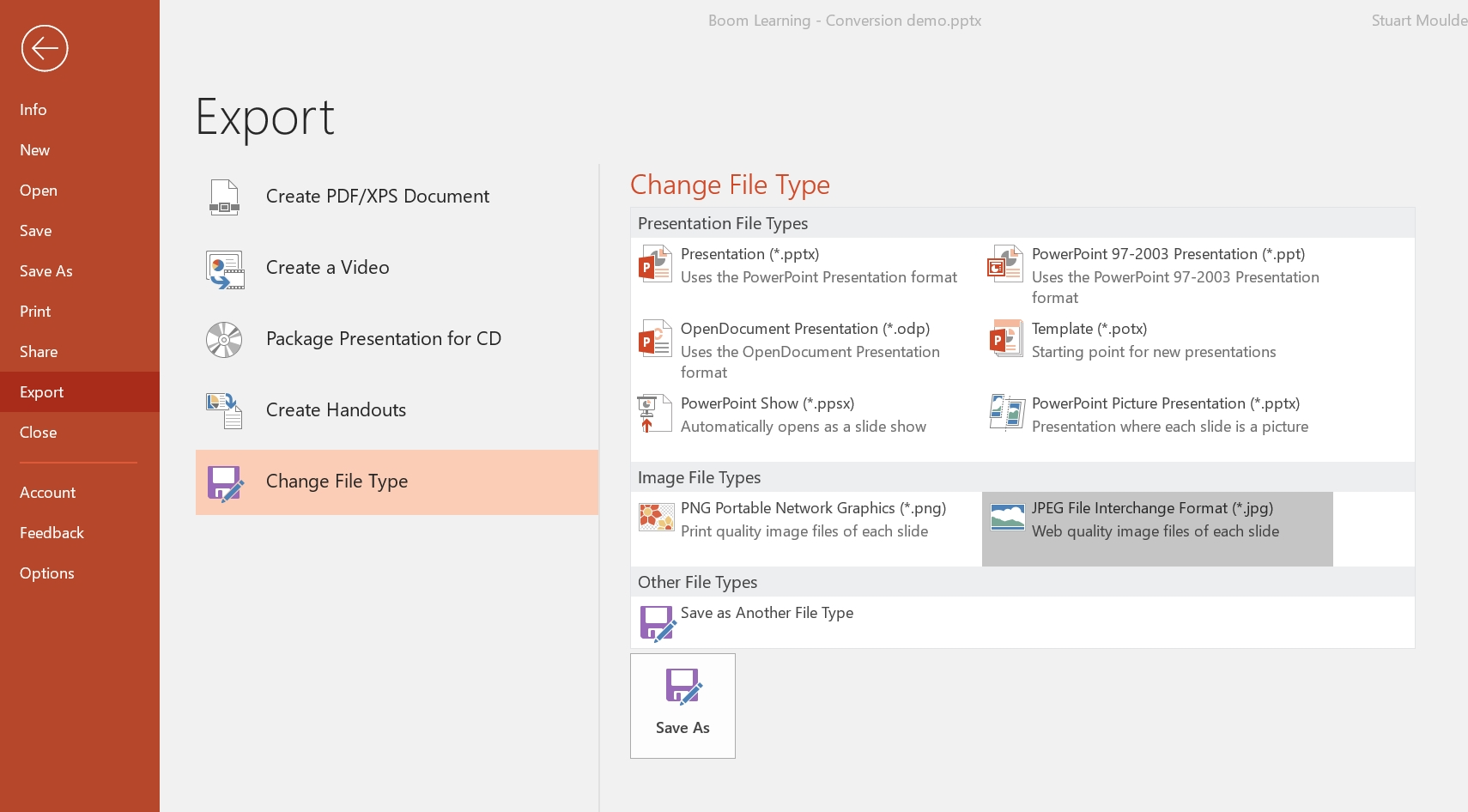The image size is (1468, 812).
Task: Select New in the backstage sidebar
Action: tap(80, 149)
